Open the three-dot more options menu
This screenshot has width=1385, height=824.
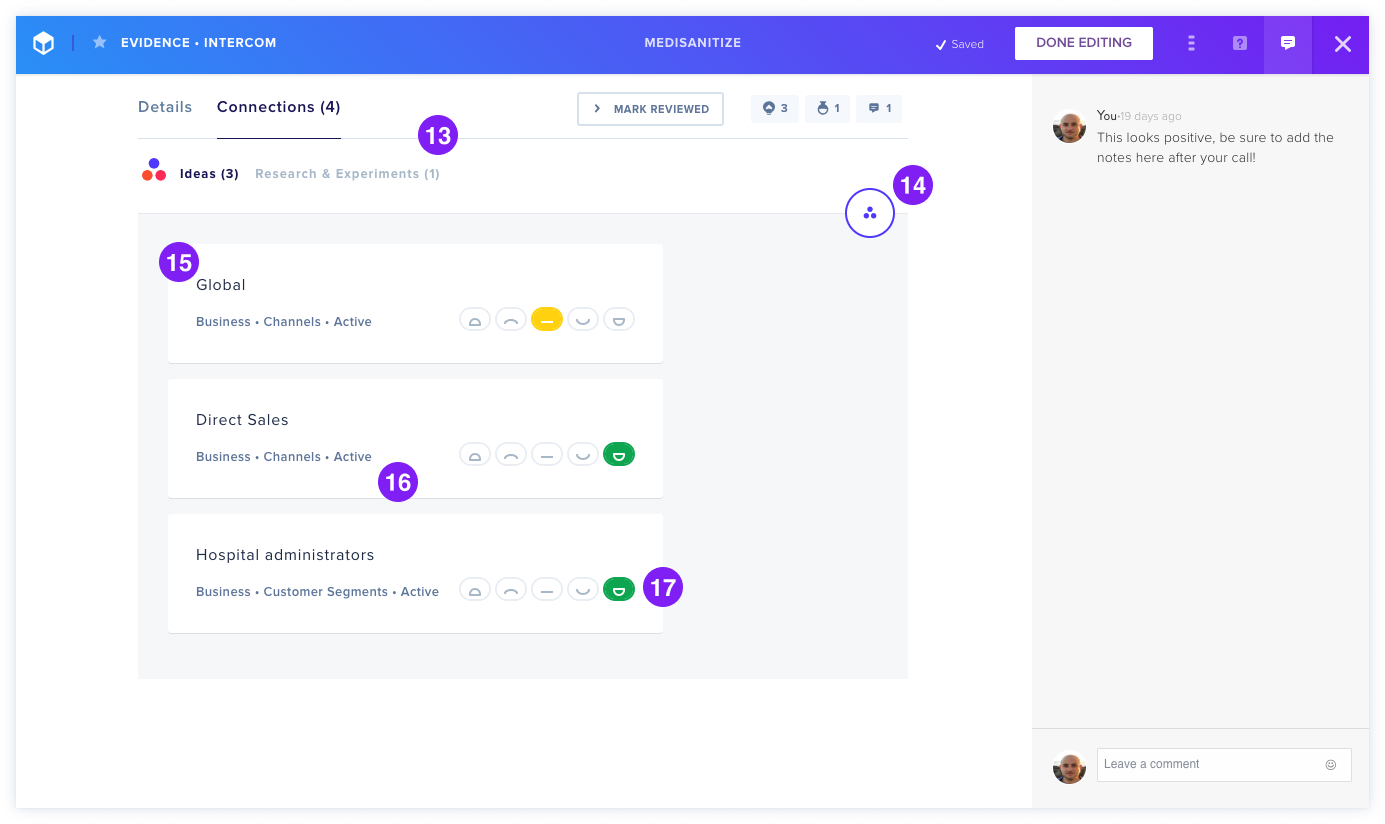pyautogui.click(x=1191, y=43)
